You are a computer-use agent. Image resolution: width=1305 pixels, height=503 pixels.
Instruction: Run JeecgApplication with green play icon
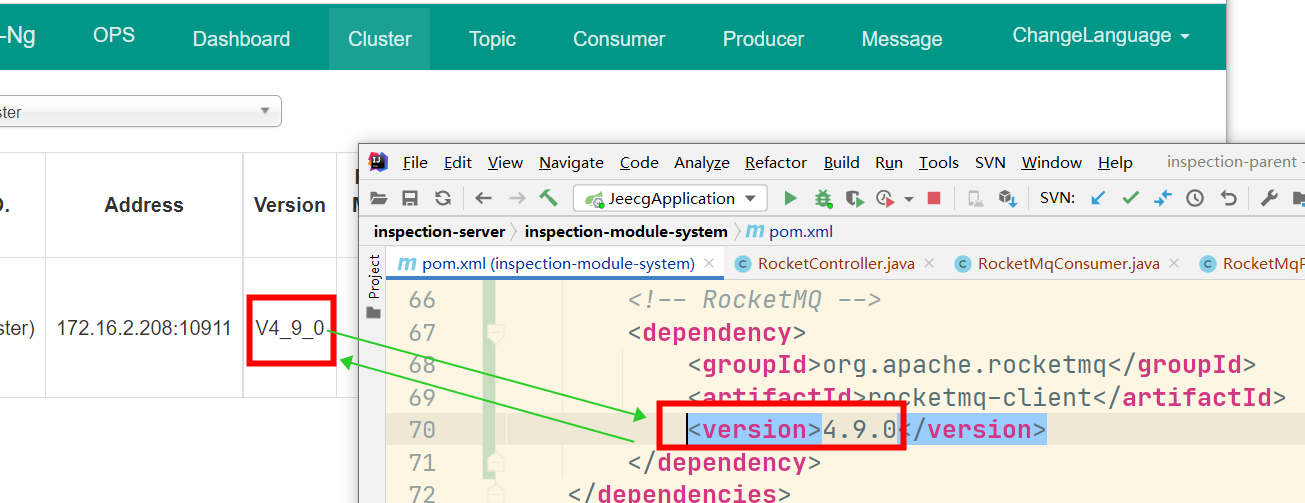point(790,198)
